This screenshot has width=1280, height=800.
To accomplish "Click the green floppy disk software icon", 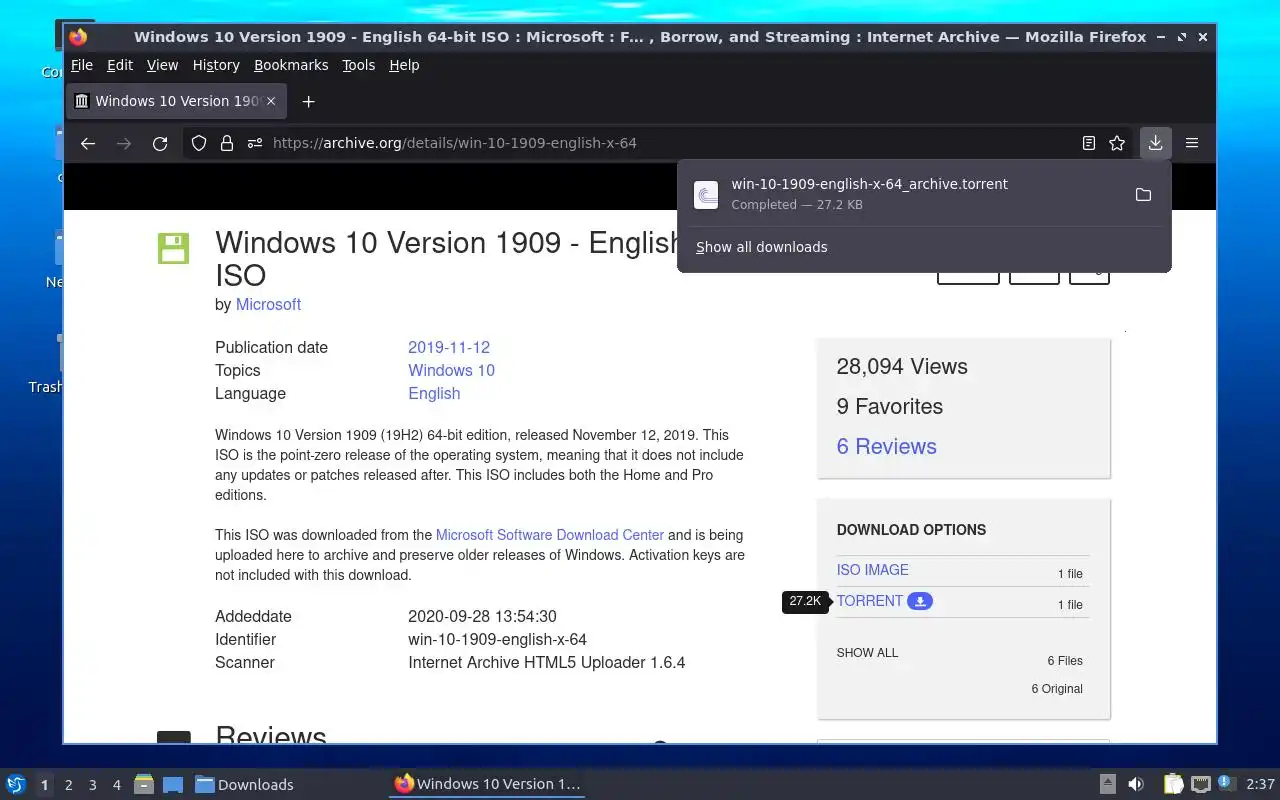I will (173, 248).
